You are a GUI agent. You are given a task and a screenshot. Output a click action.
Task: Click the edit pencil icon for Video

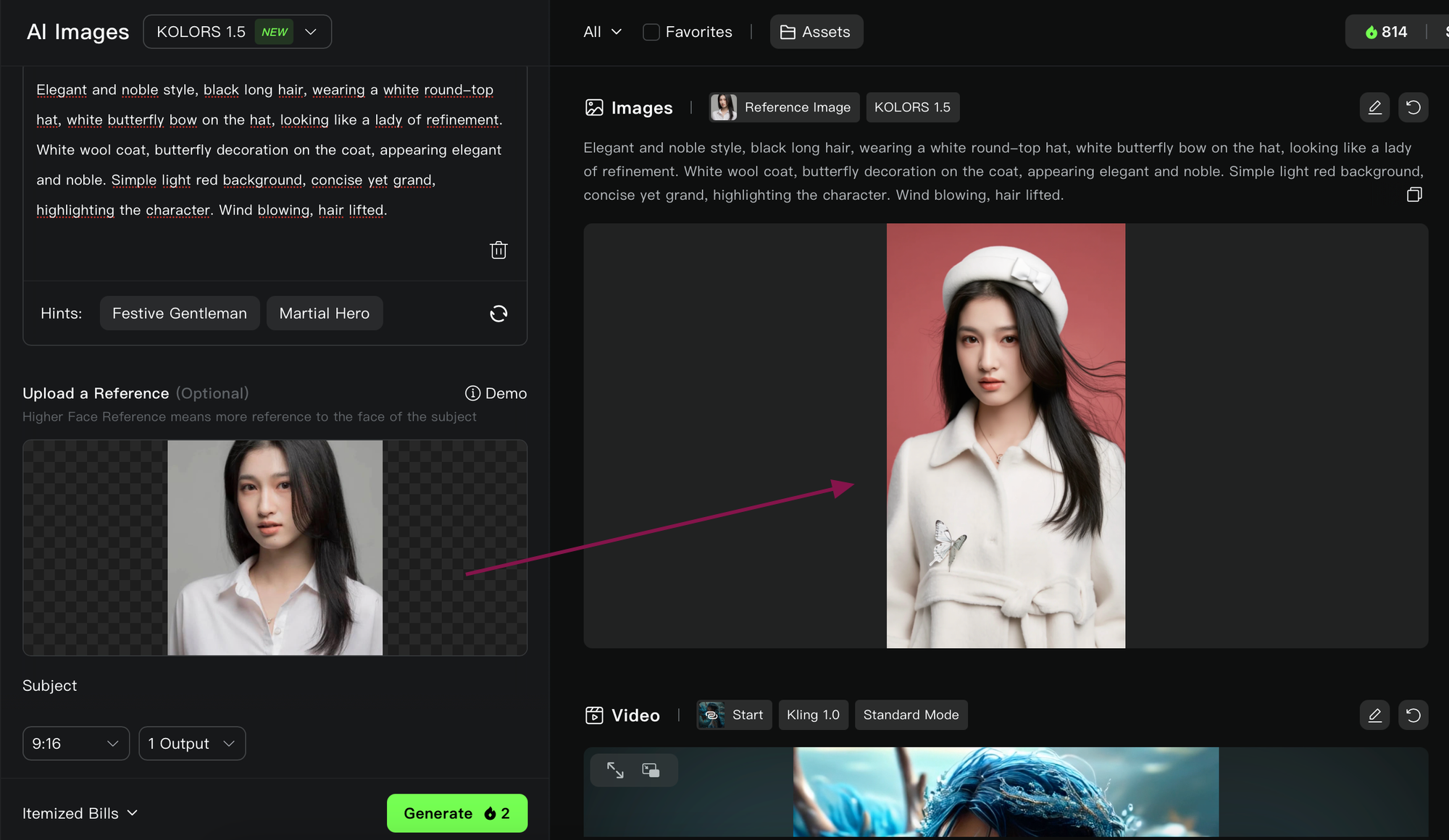click(1374, 715)
